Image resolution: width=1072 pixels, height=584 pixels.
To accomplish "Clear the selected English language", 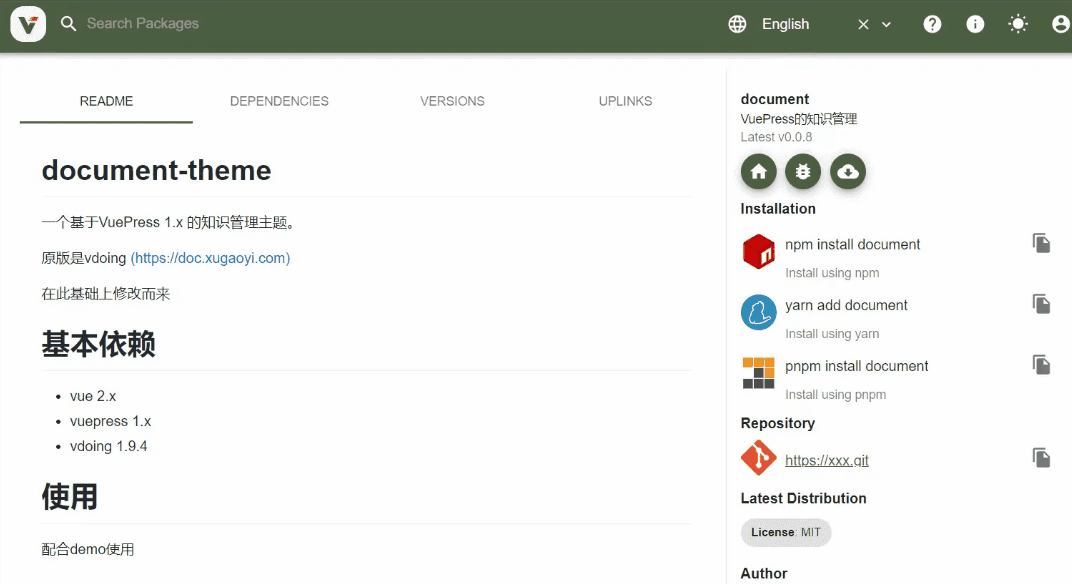I will [x=863, y=25].
